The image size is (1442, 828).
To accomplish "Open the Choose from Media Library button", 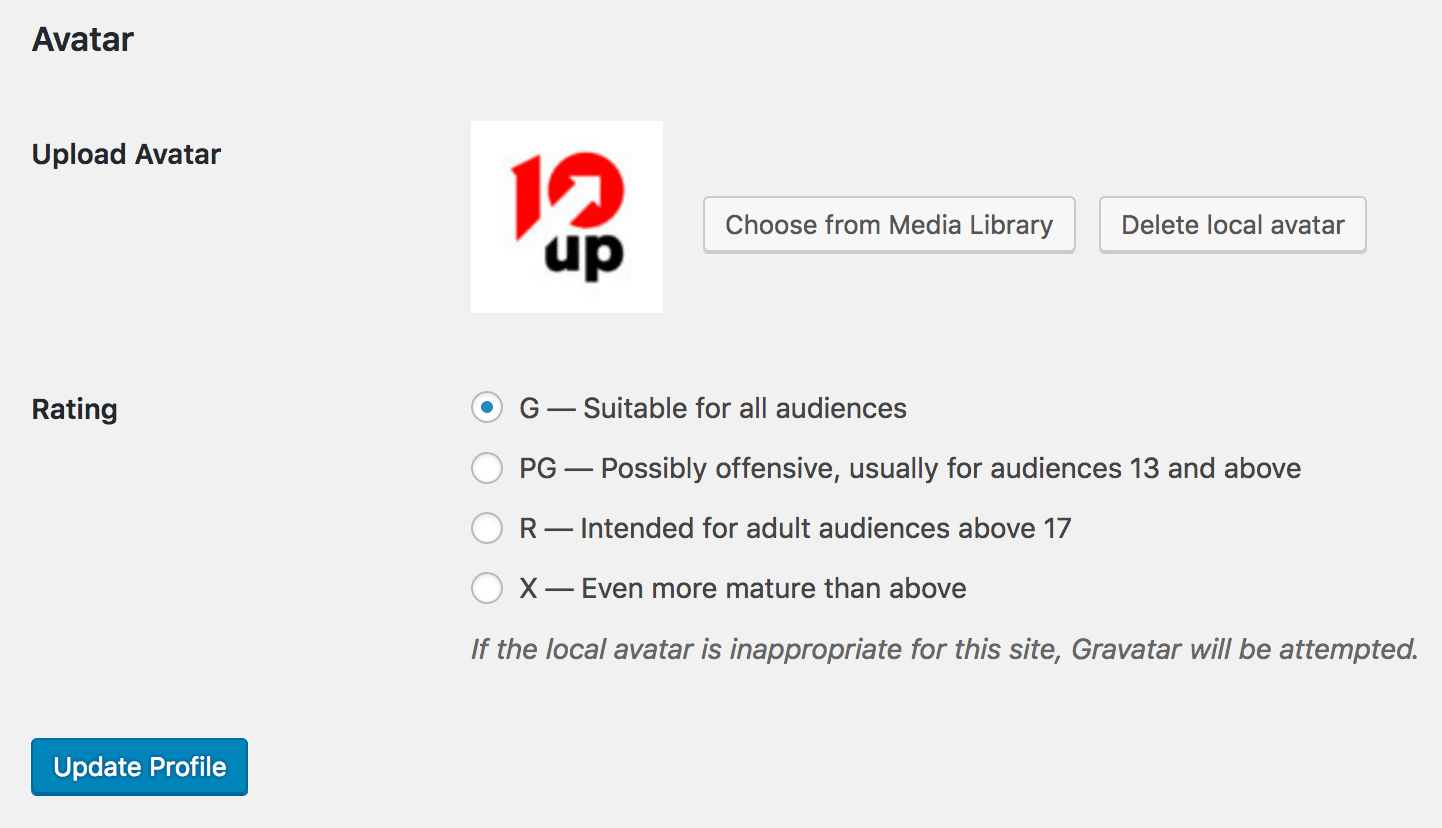I will (889, 225).
